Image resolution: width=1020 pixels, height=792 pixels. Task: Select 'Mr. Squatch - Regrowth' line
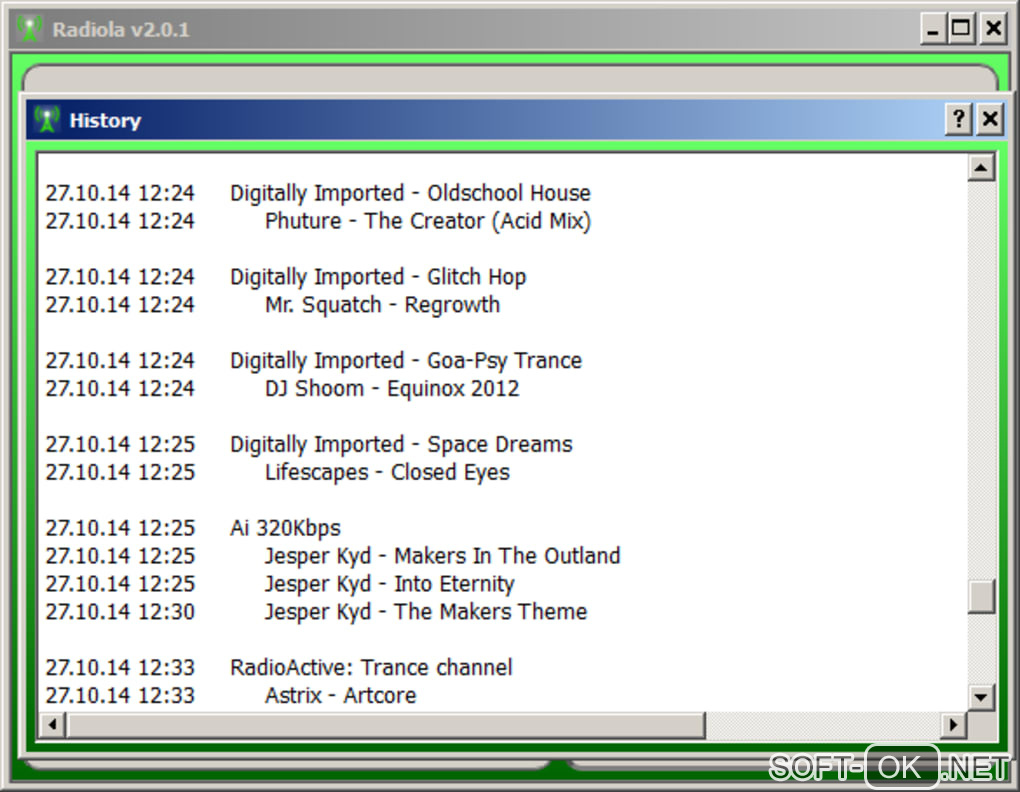(x=382, y=305)
